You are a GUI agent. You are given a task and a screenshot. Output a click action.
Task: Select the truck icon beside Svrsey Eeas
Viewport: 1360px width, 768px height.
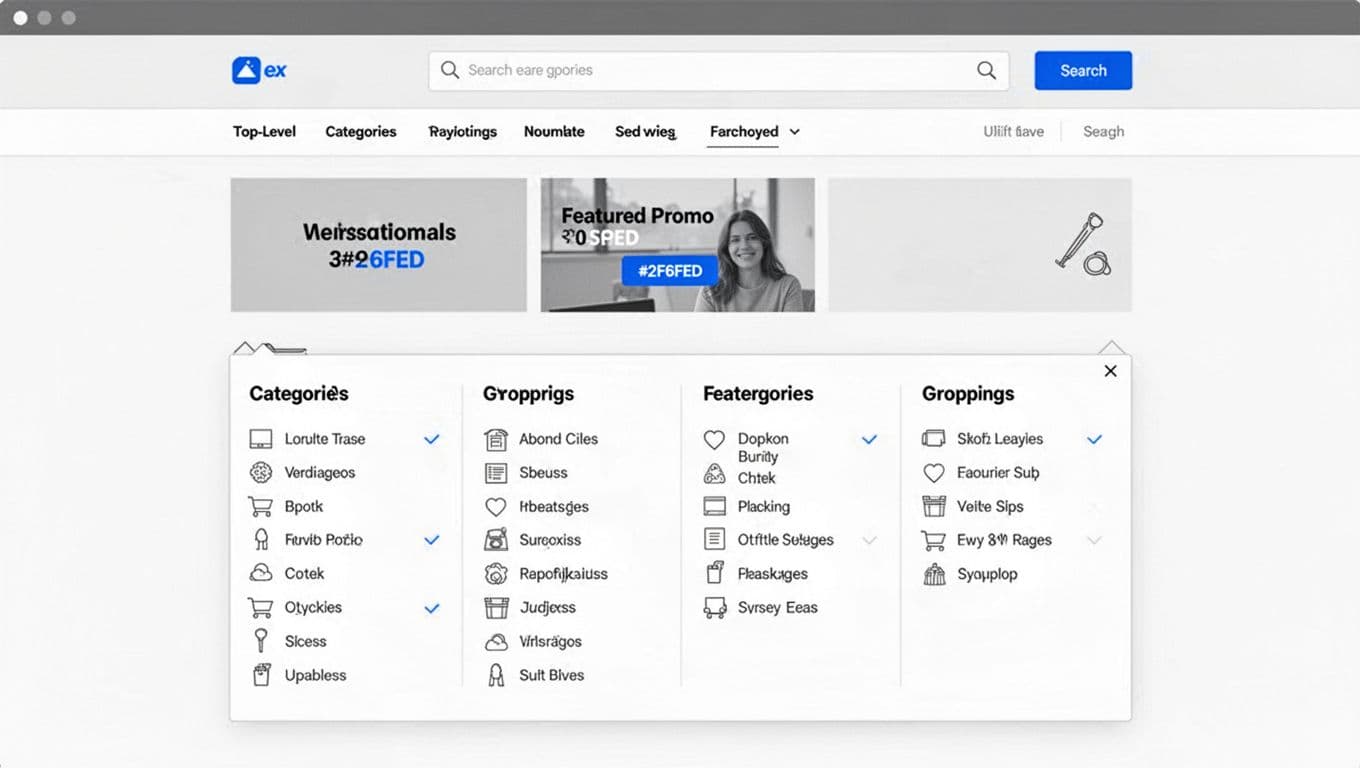coord(715,608)
